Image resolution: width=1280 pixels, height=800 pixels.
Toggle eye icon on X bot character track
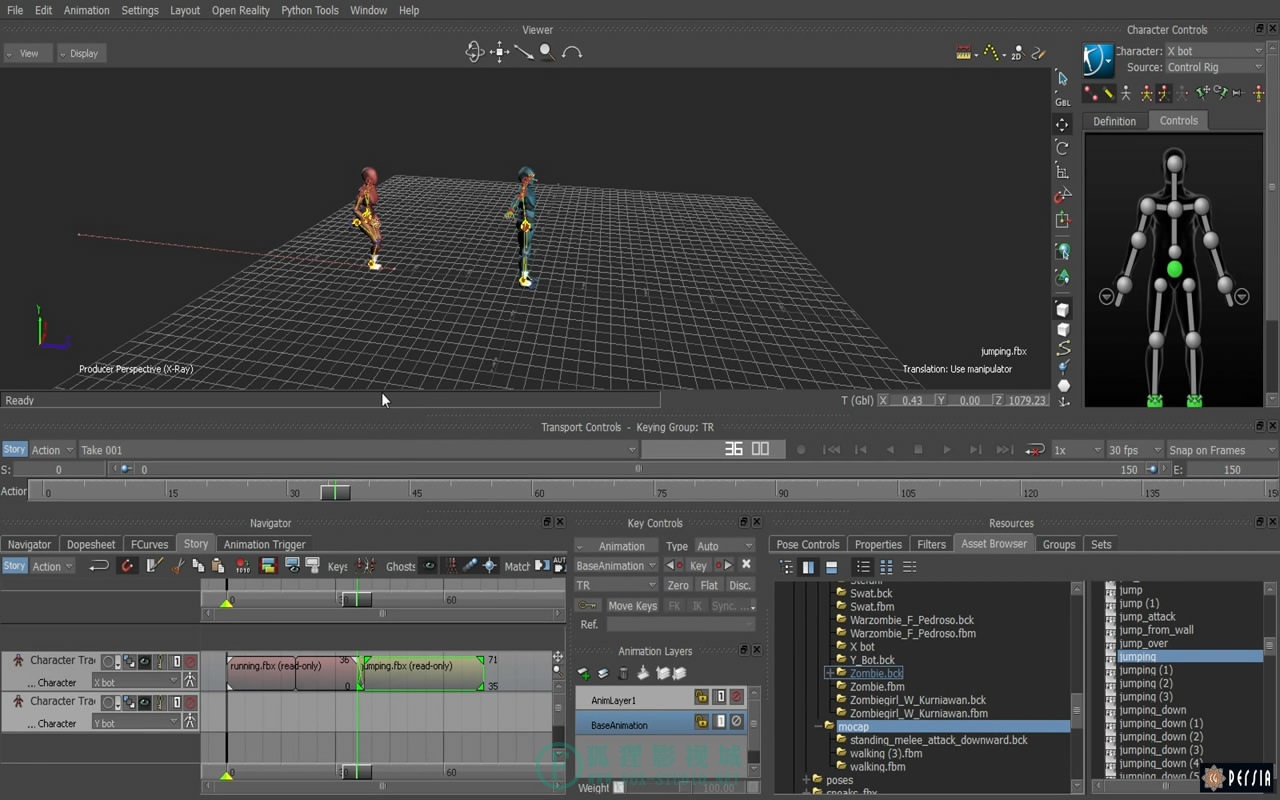click(145, 661)
